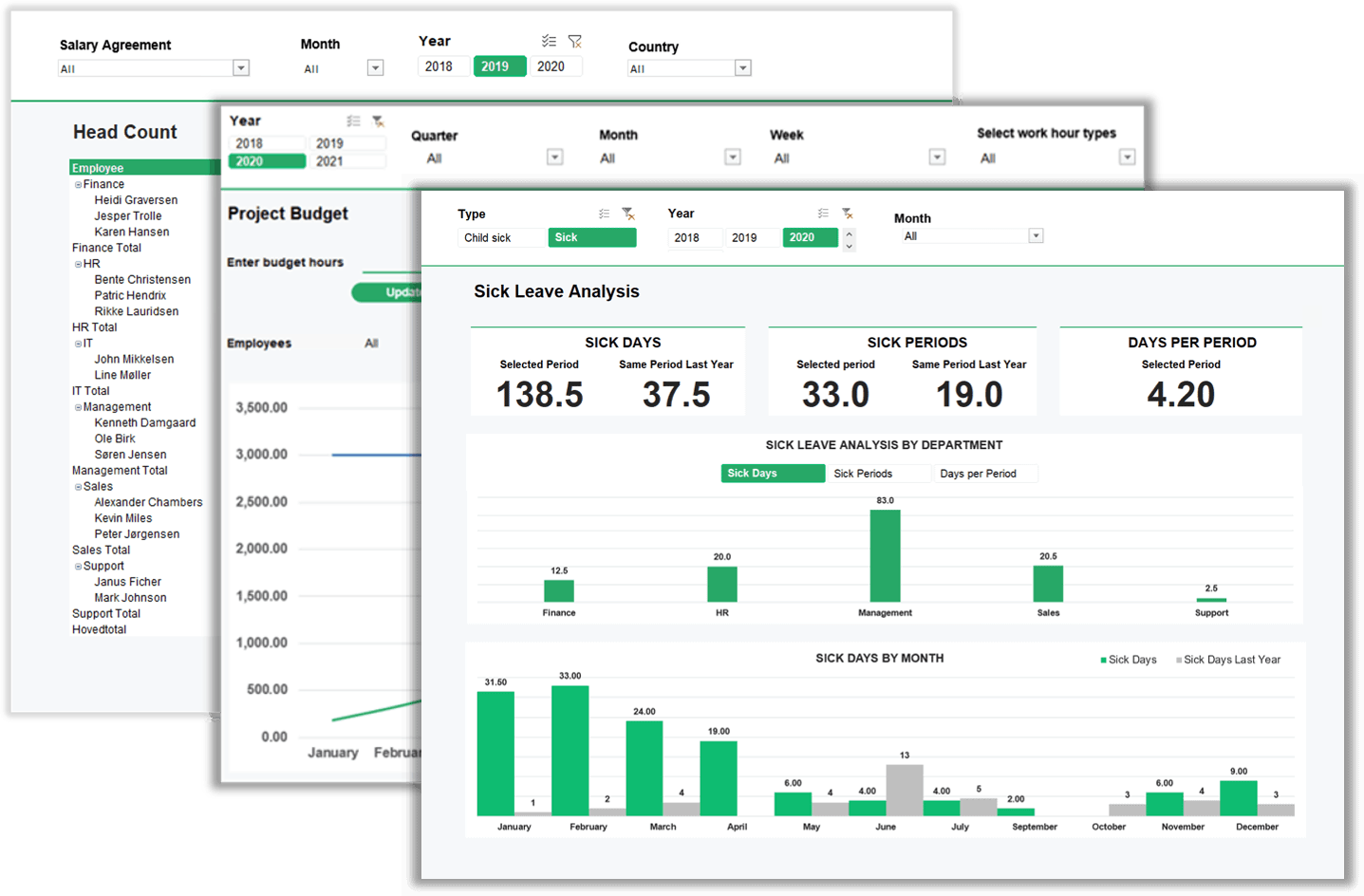Select 2018 in Sick Leave Year slicer

point(695,237)
